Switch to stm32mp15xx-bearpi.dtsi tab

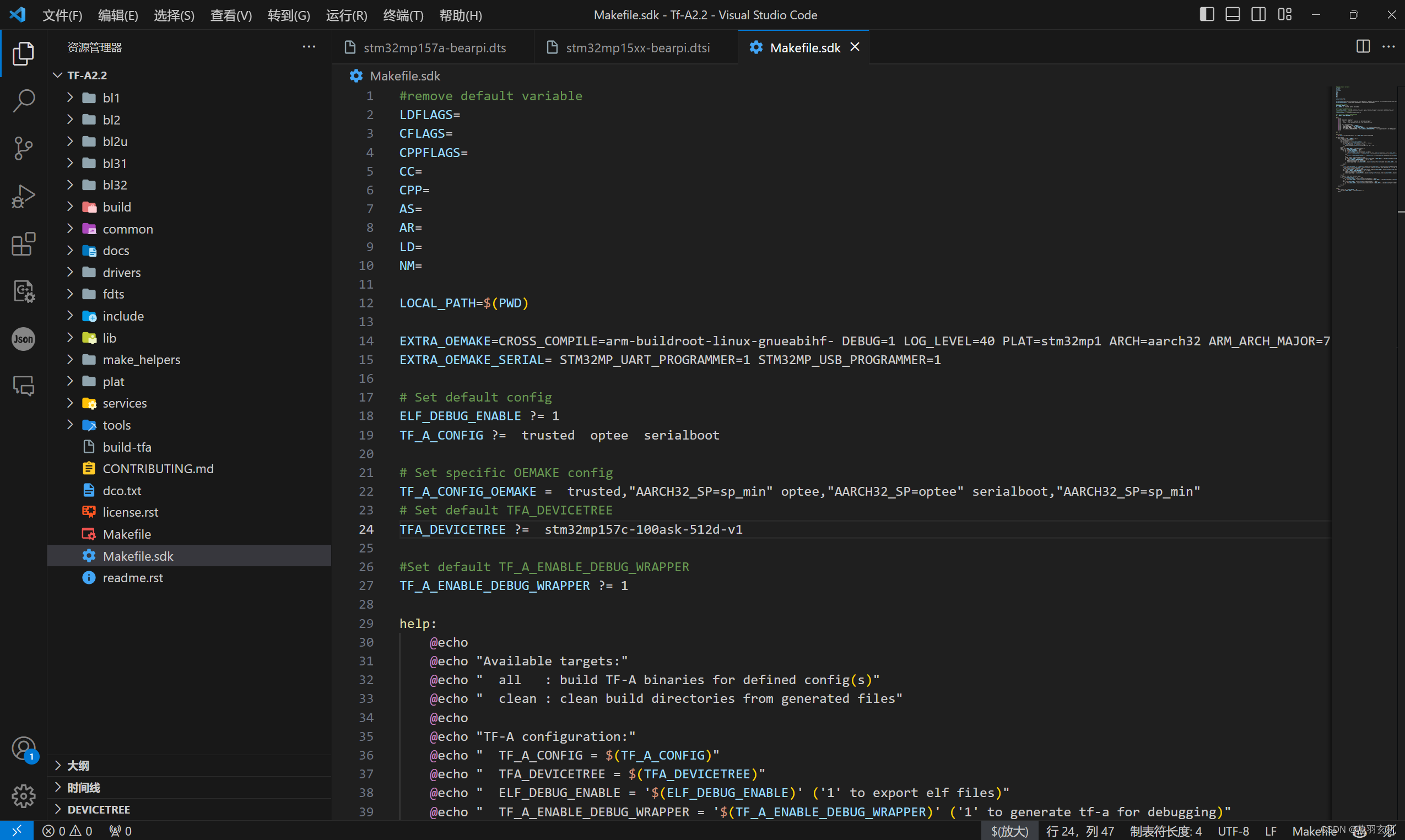(637, 47)
